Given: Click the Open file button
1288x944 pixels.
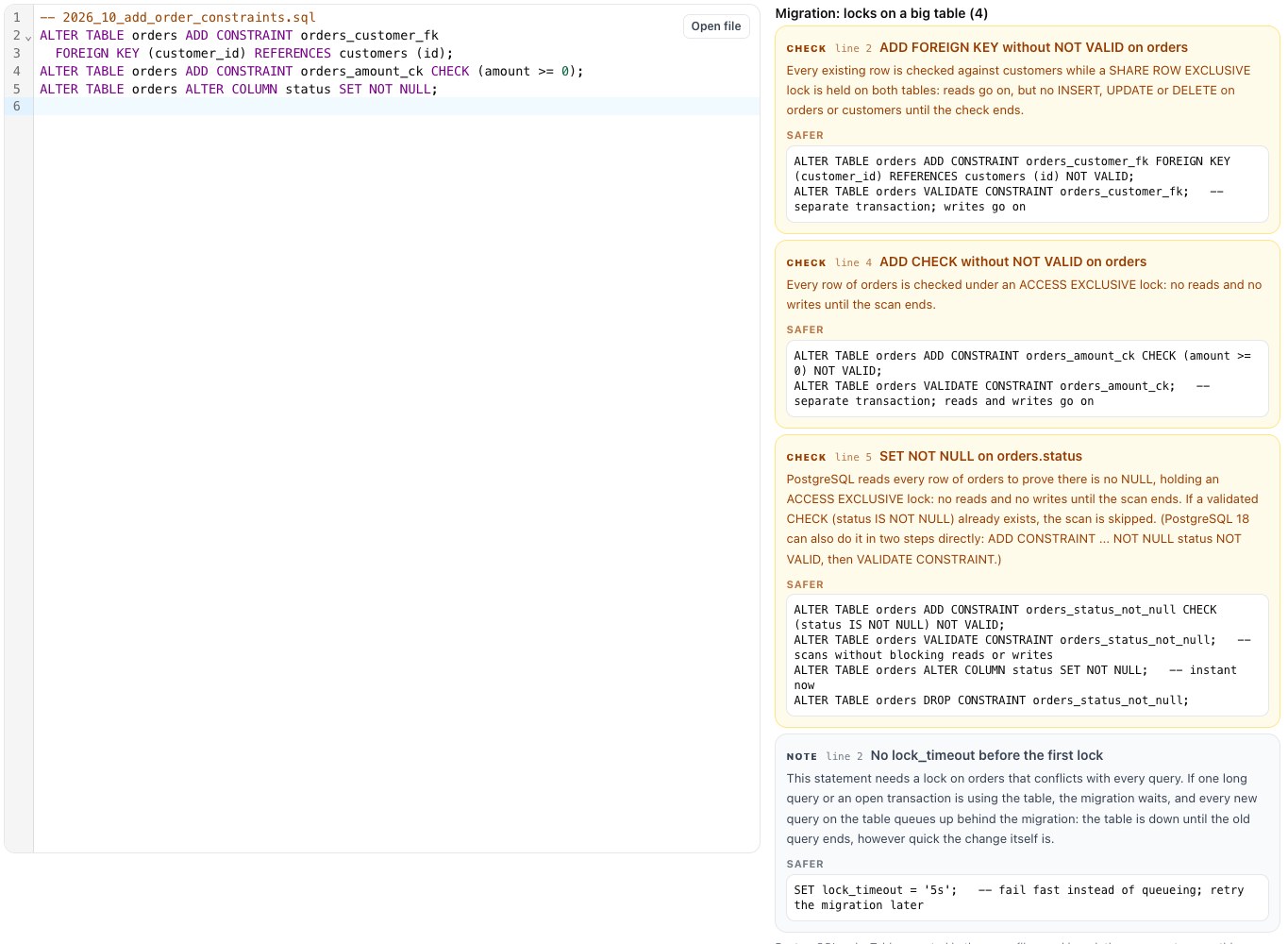Looking at the screenshot, I should tap(716, 26).
